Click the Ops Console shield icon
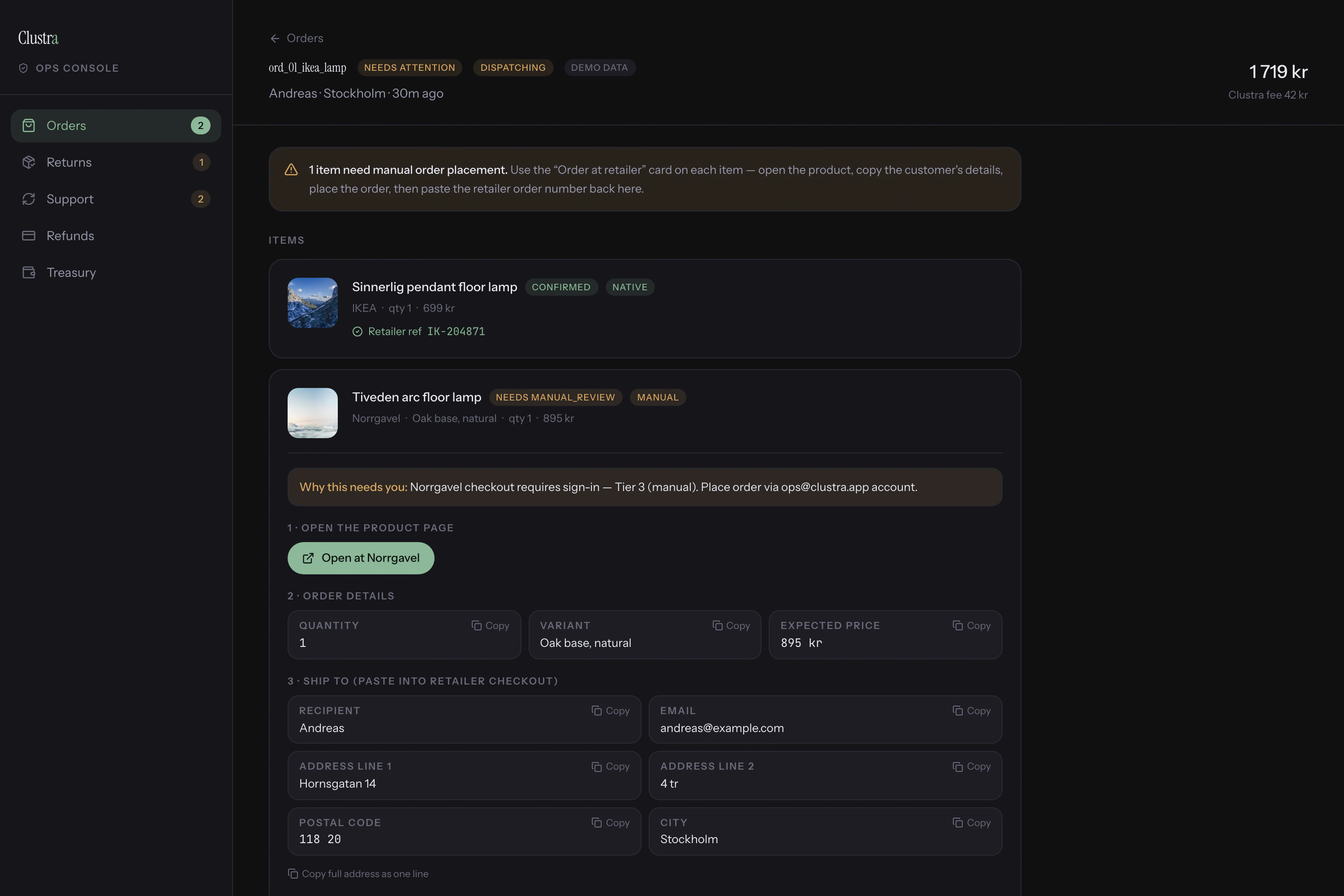This screenshot has height=896, width=1344. click(x=23, y=68)
